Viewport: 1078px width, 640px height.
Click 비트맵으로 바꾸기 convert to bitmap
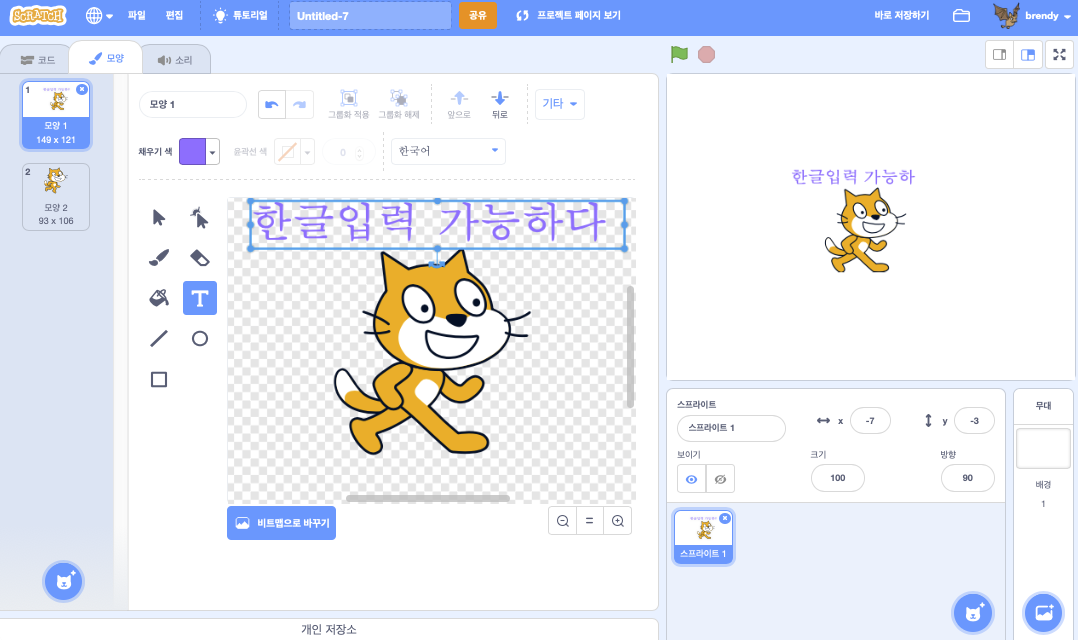click(281, 523)
